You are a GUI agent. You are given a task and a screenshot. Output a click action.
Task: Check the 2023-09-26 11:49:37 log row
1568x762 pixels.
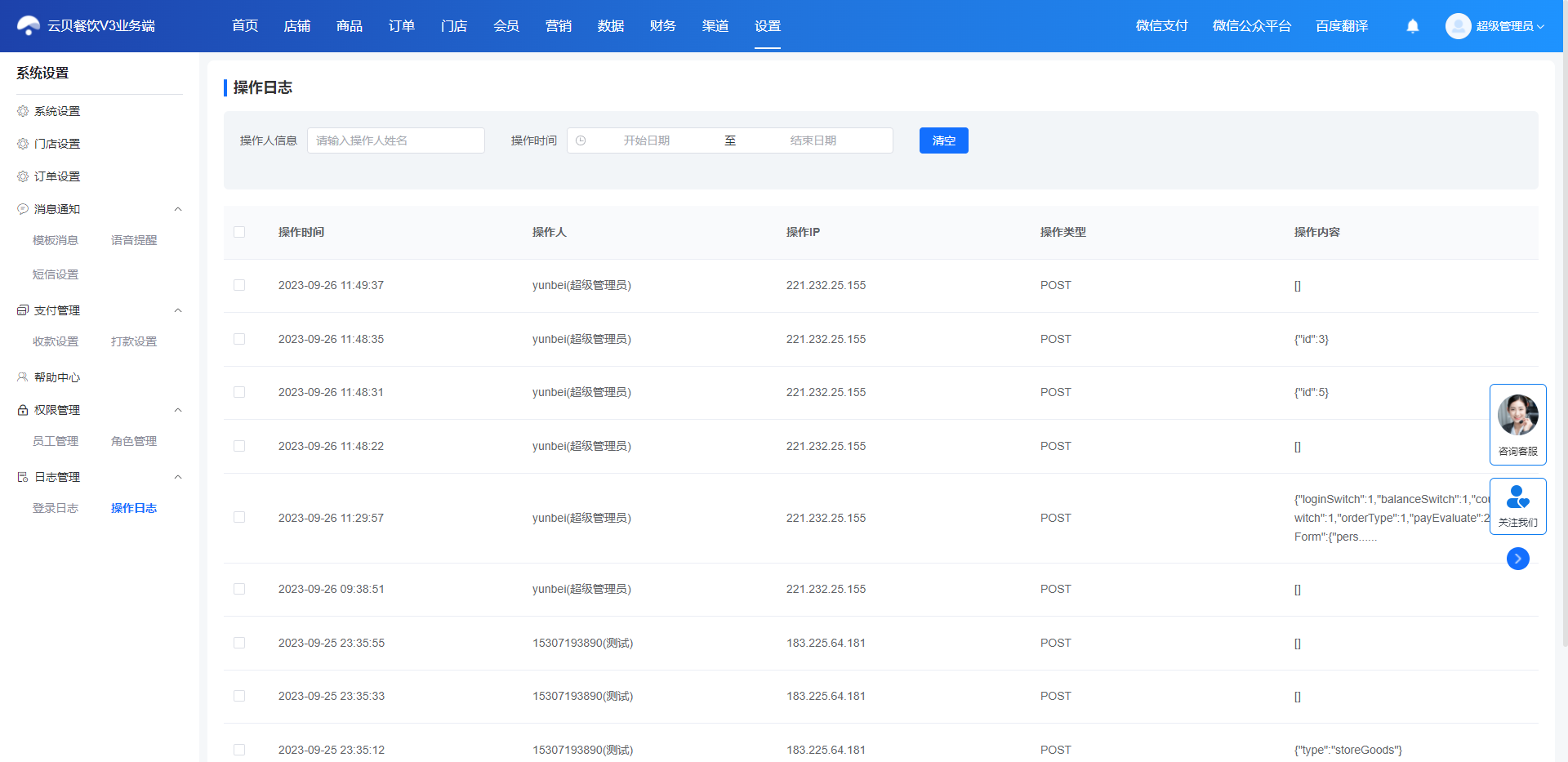(x=239, y=285)
